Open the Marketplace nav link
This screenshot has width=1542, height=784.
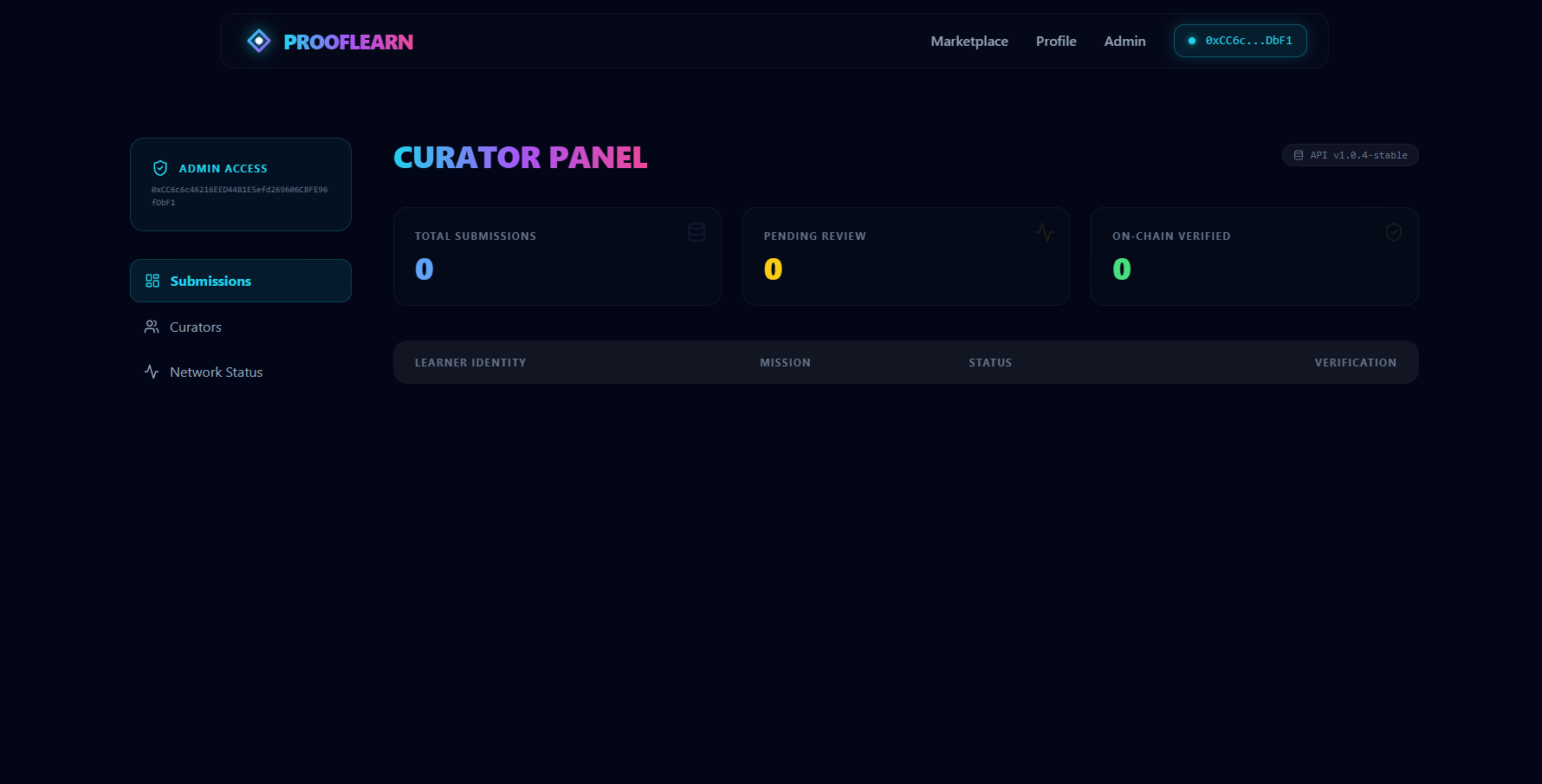click(x=969, y=41)
